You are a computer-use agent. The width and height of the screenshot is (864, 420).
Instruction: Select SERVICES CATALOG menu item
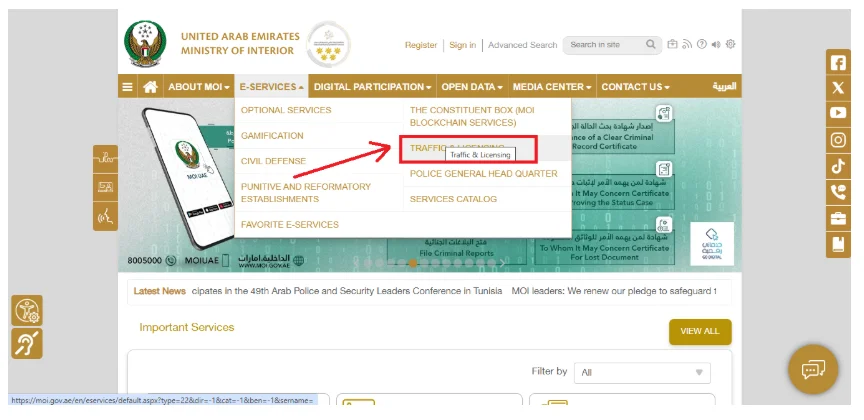tap(453, 199)
